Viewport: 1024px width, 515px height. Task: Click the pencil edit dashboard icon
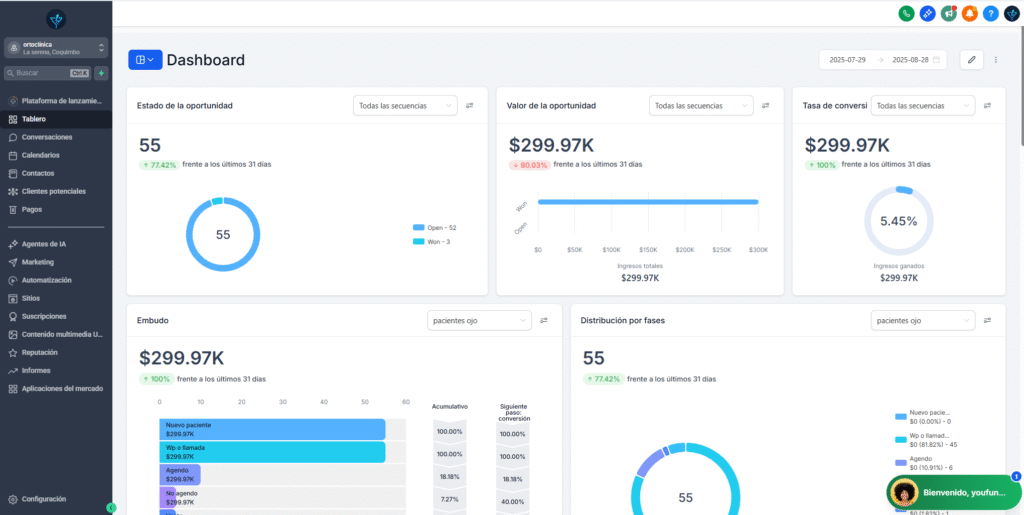(x=970, y=60)
